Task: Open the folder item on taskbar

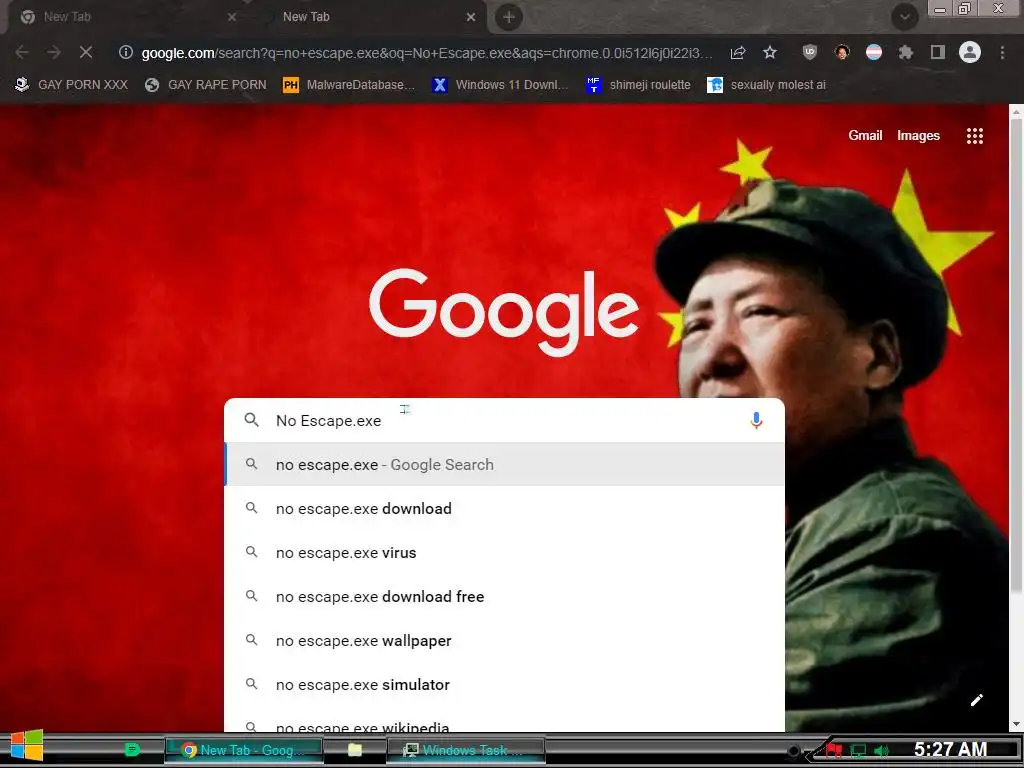Action: [x=355, y=750]
